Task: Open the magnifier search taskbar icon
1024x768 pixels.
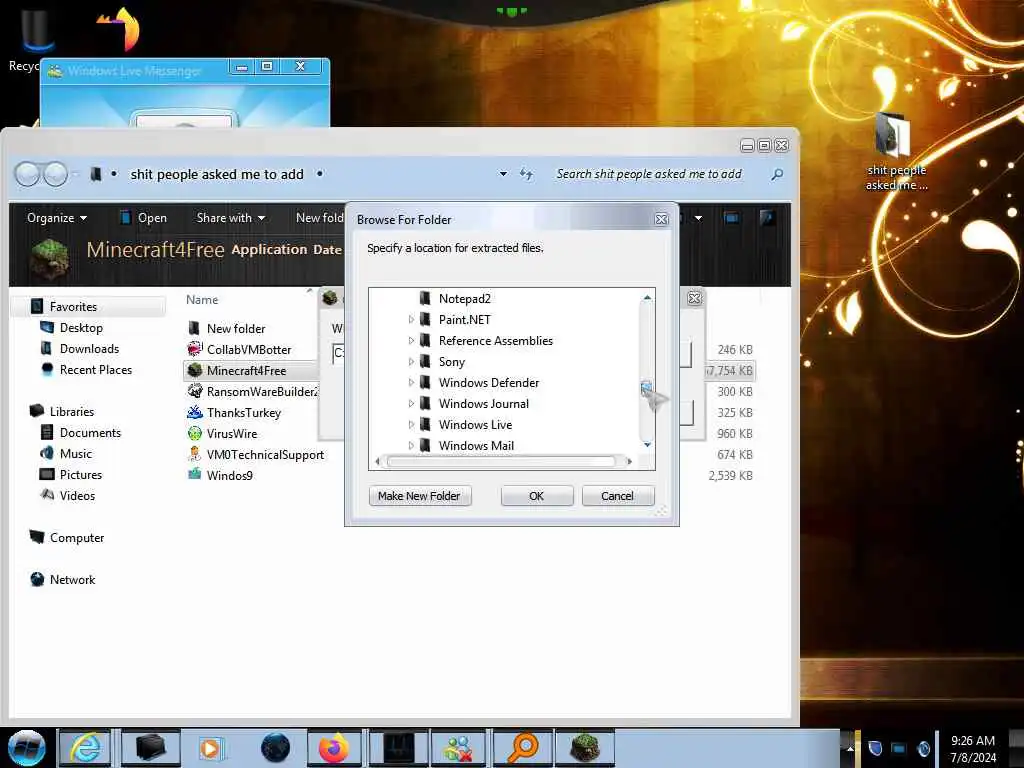Action: 524,748
